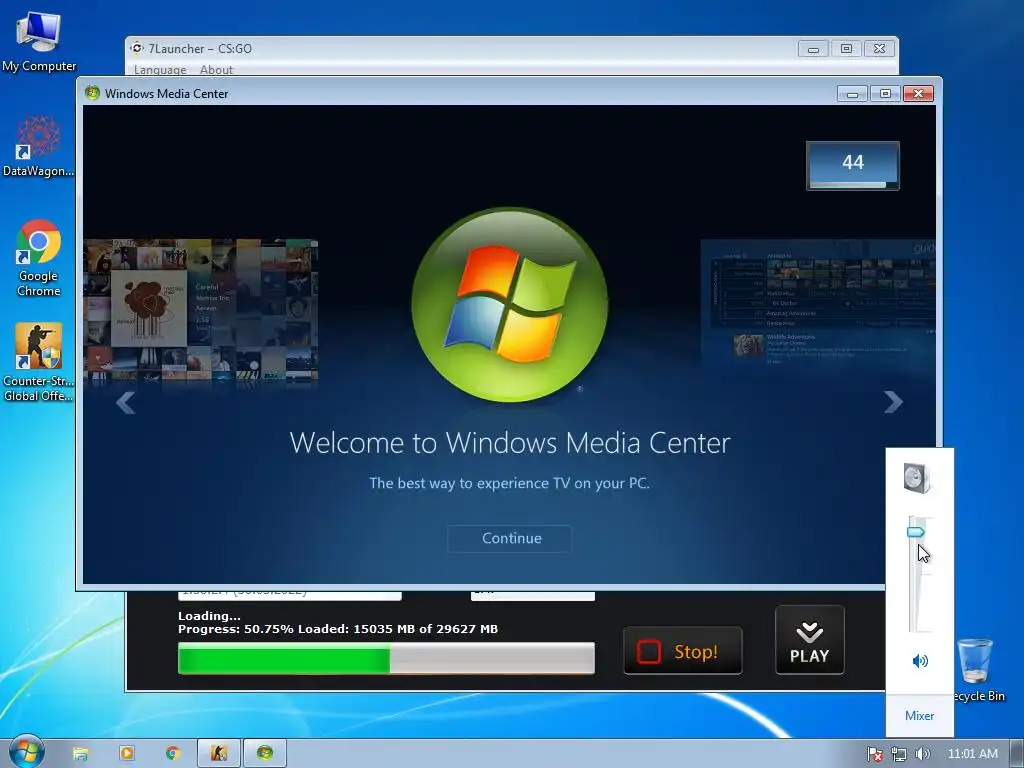Viewport: 1024px width, 768px height.
Task: Stop the download with Stop! button
Action: click(x=682, y=650)
